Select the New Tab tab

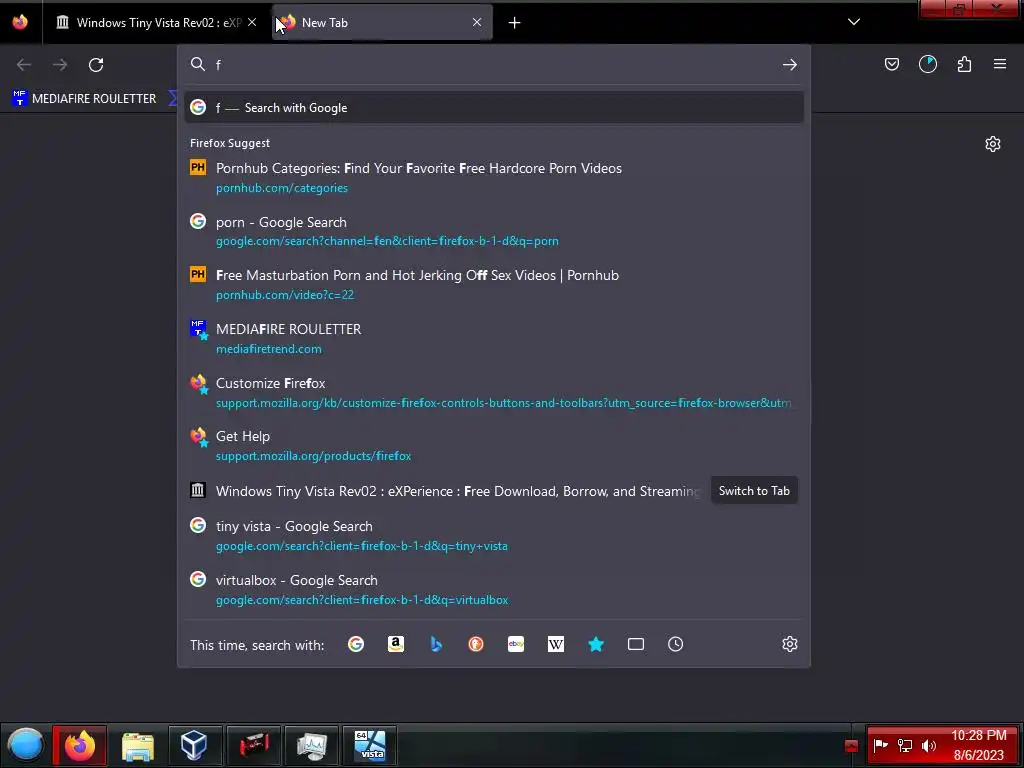tap(382, 22)
